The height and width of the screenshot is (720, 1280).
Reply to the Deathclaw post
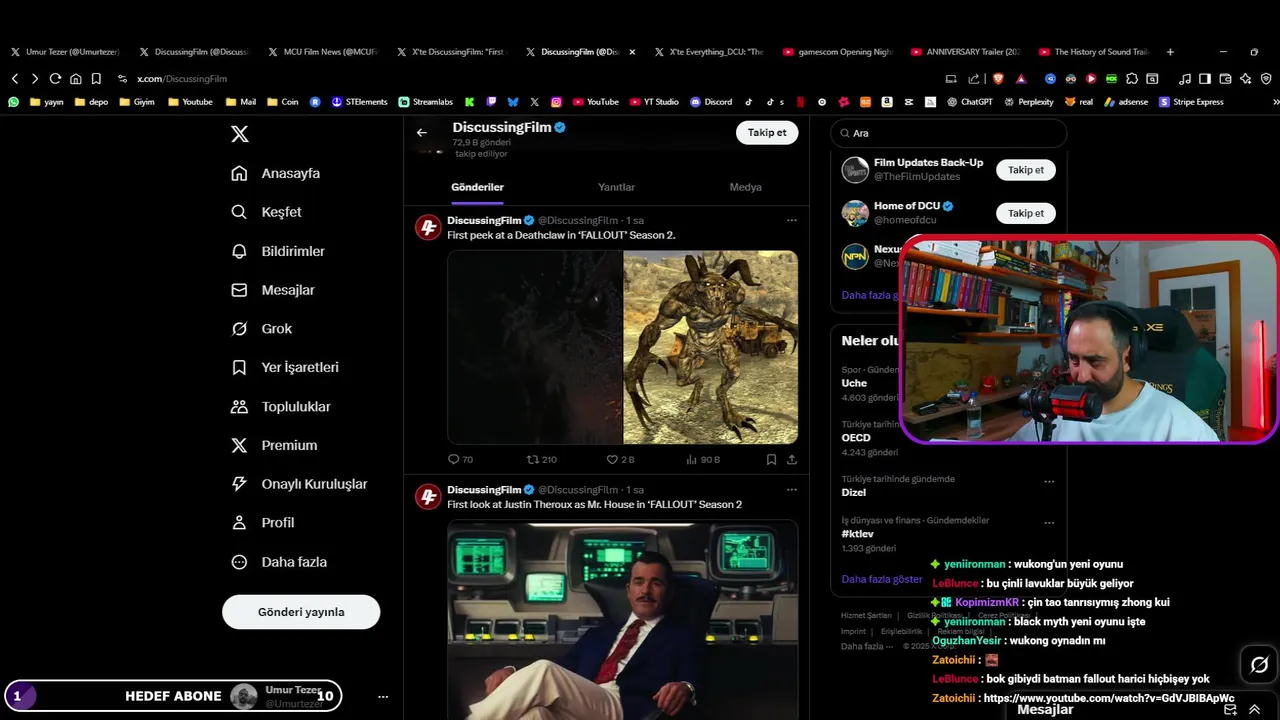(x=460, y=460)
